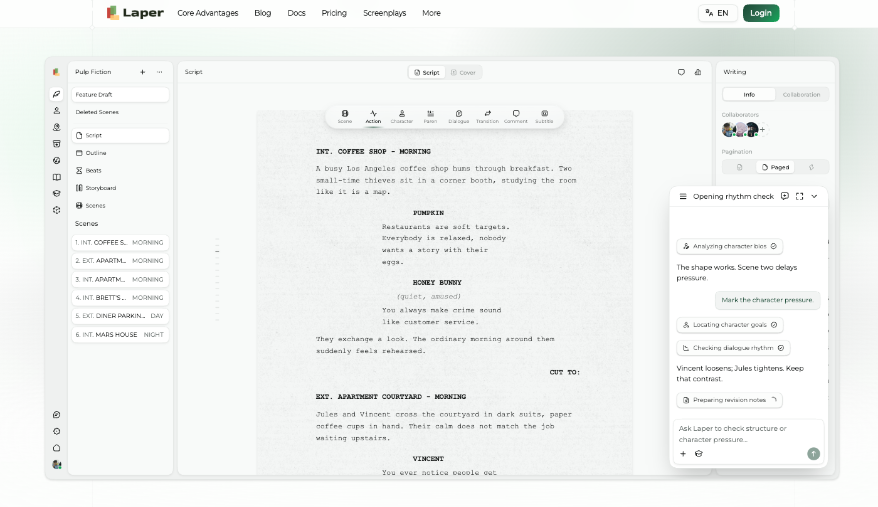Jump to scene 4 INT. BRETT'S
This screenshot has height=507, width=878.
click(120, 297)
